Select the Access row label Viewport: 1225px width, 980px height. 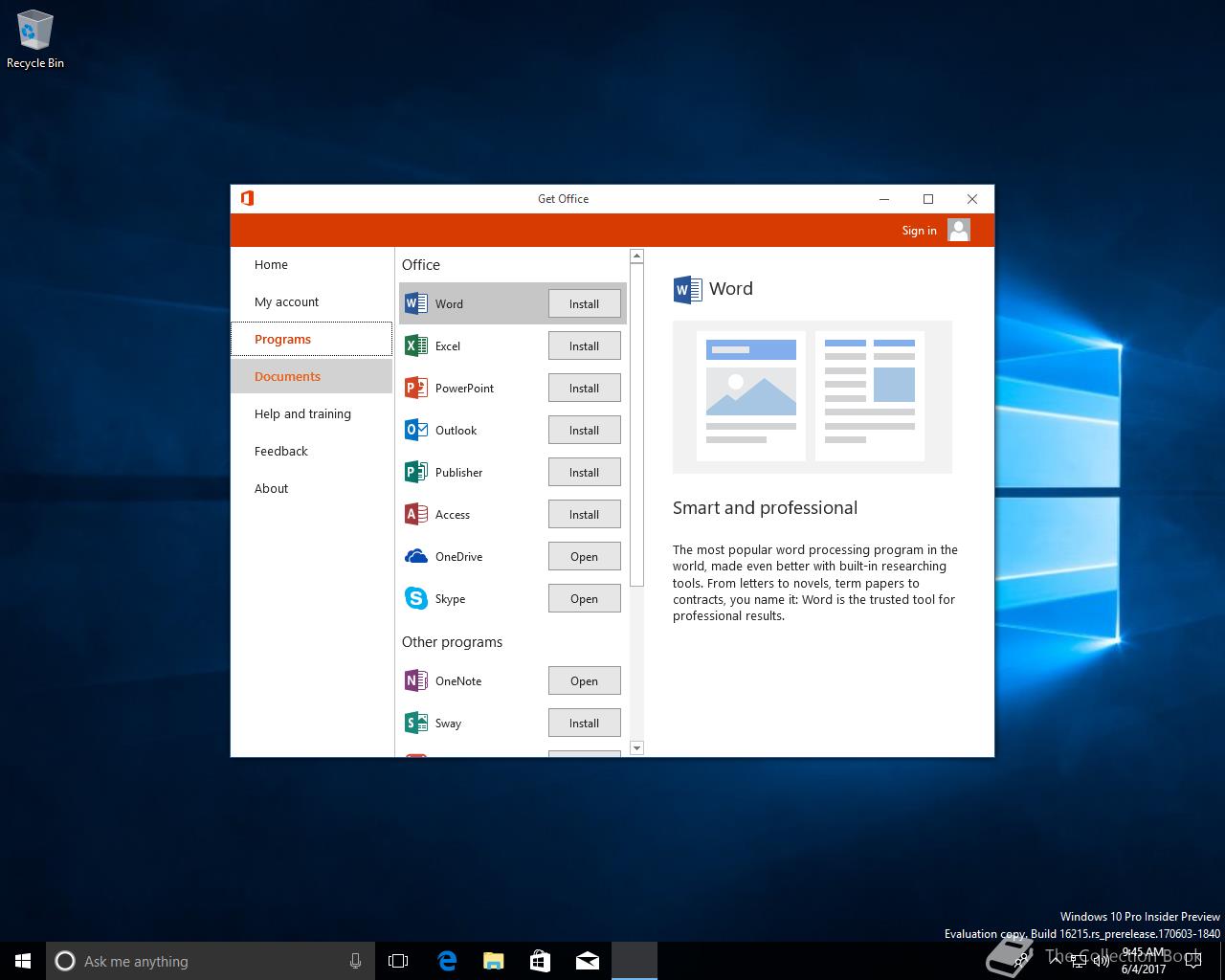453,514
